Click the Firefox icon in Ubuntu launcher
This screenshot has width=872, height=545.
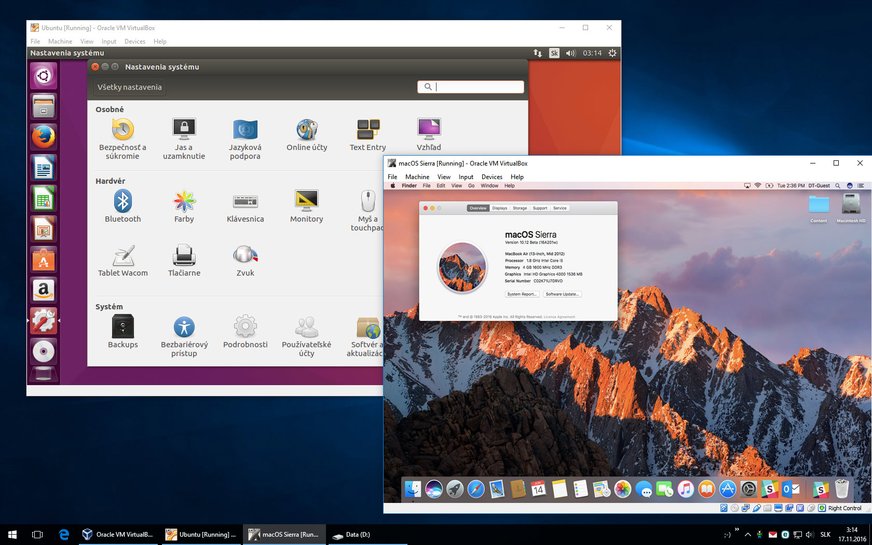tap(43, 136)
